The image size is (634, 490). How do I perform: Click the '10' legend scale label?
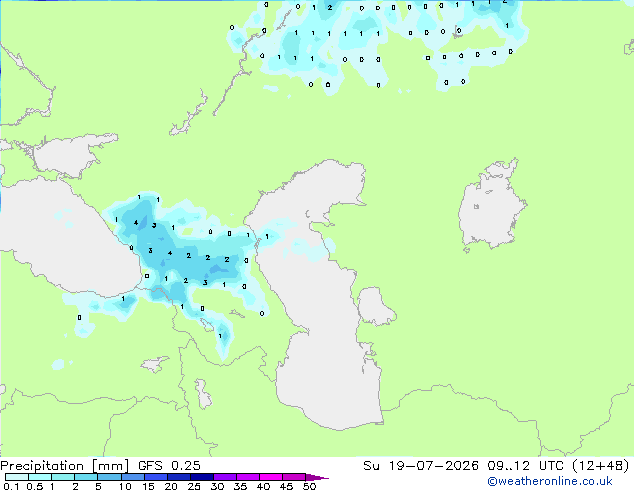coord(125,486)
